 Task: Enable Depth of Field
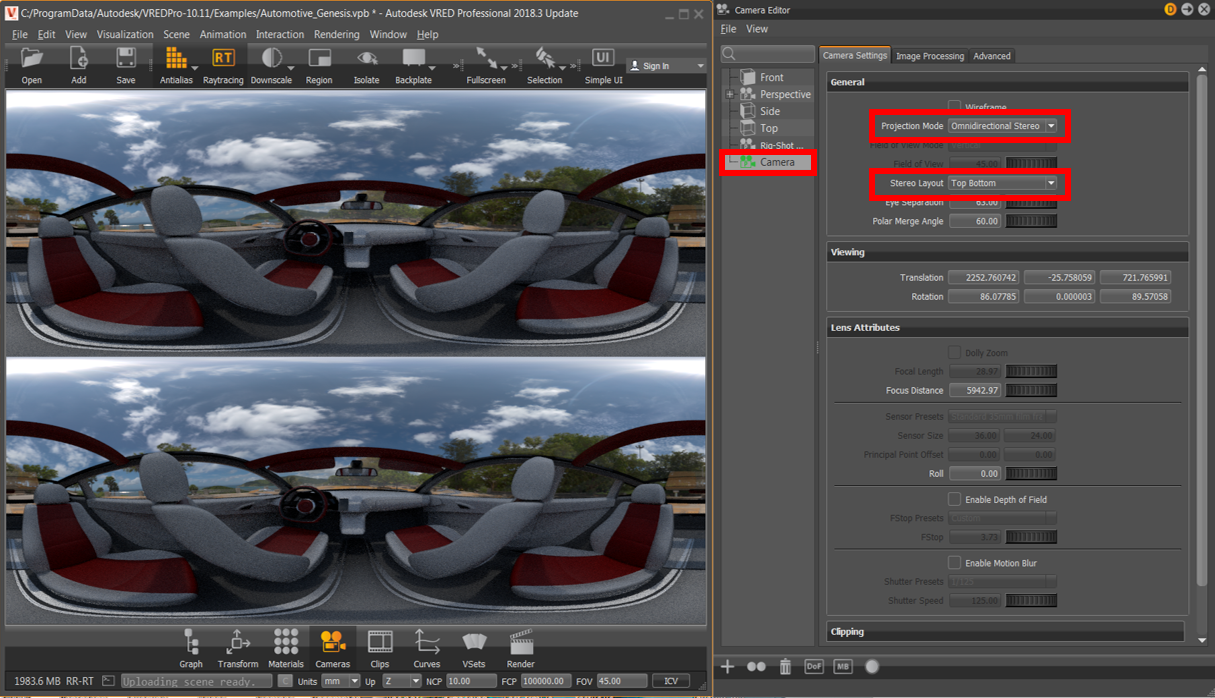coord(955,499)
